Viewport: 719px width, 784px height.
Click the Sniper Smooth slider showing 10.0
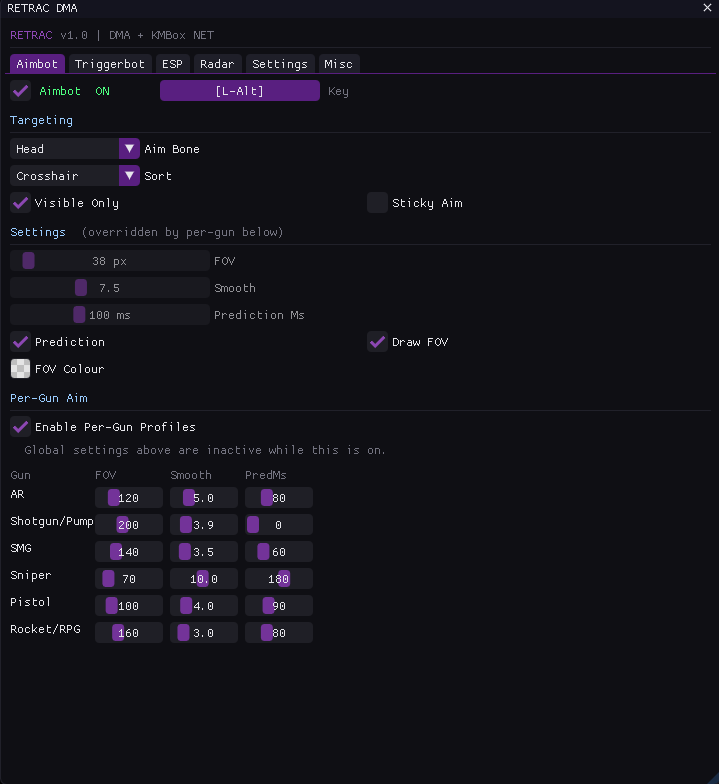(204, 579)
